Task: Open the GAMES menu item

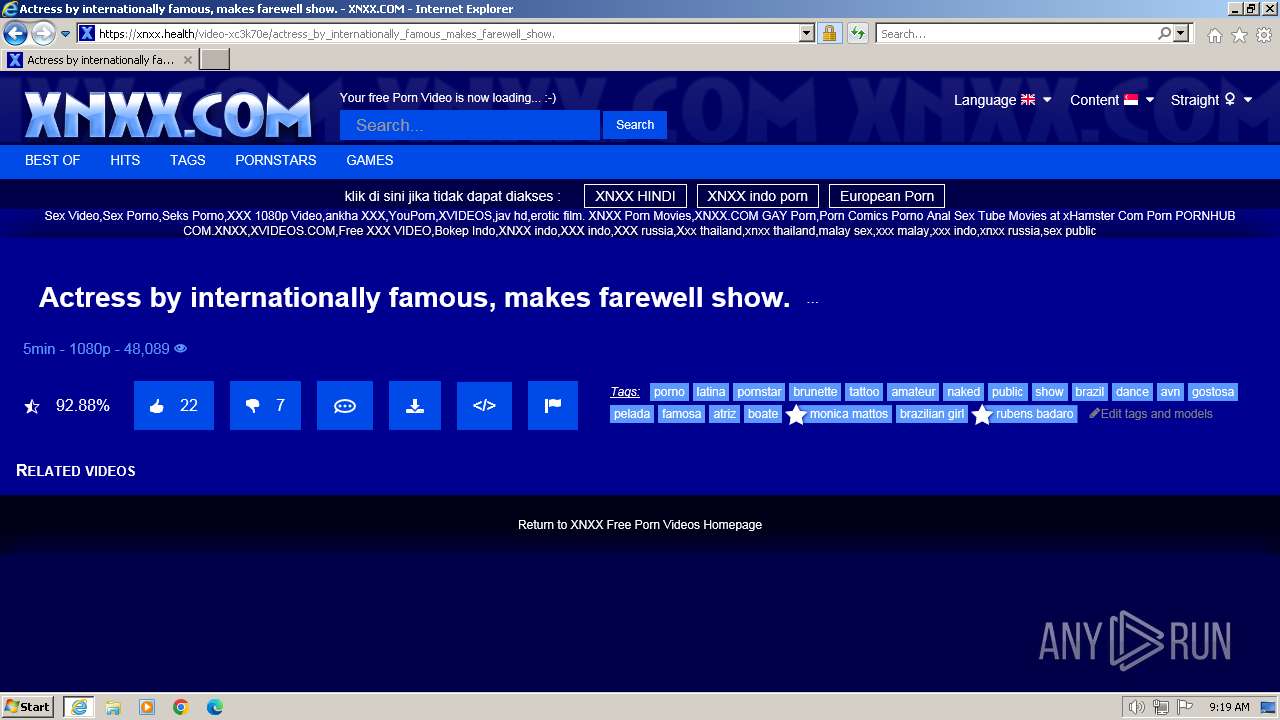Action: point(370,160)
